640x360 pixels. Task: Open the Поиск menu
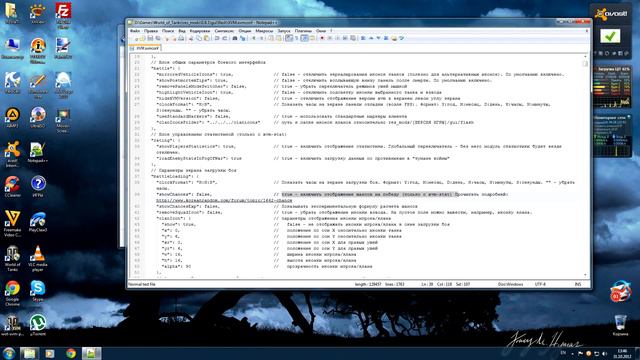[x=168, y=31]
